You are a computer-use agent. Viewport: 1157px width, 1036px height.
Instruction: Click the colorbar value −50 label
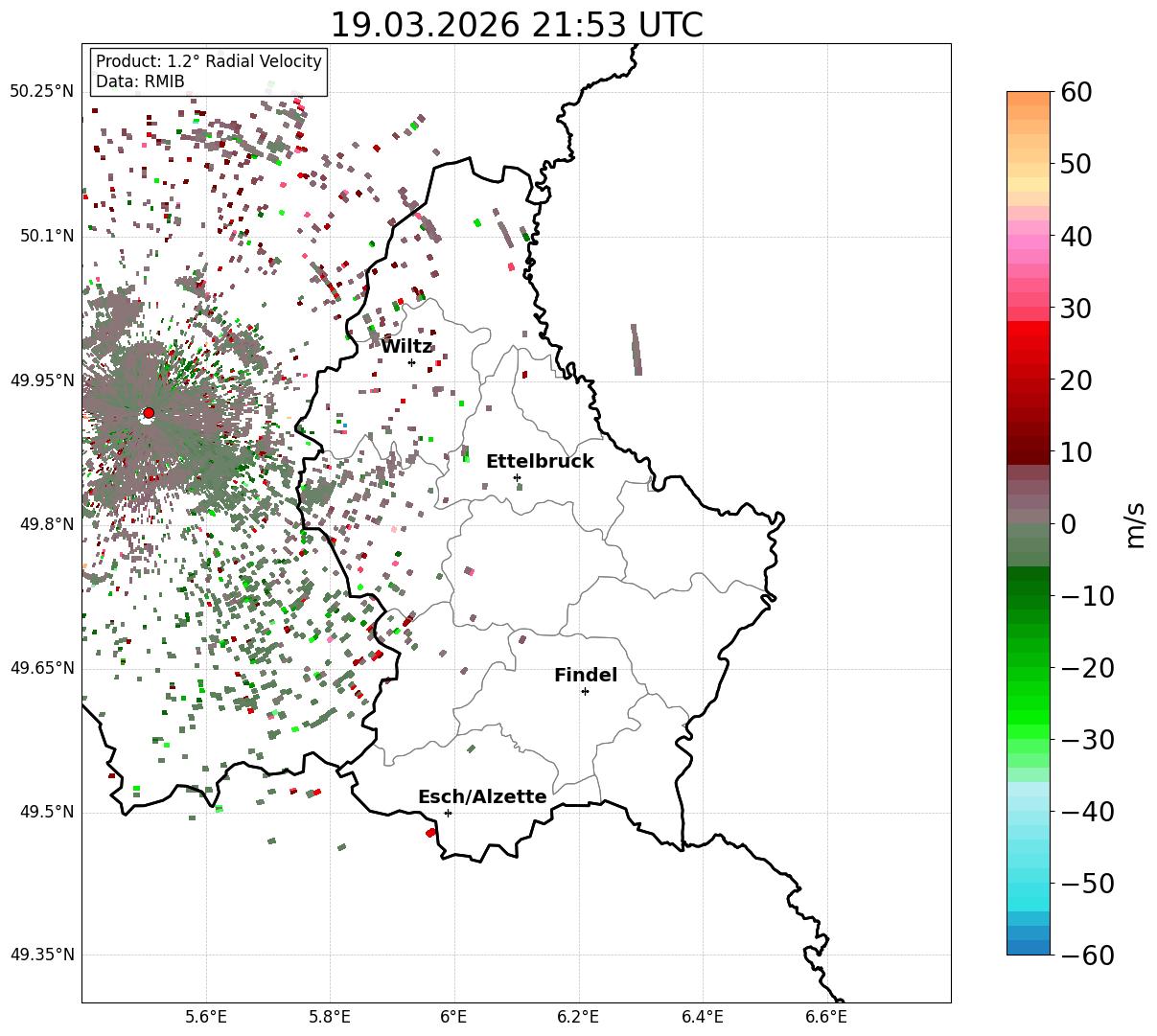(1087, 883)
